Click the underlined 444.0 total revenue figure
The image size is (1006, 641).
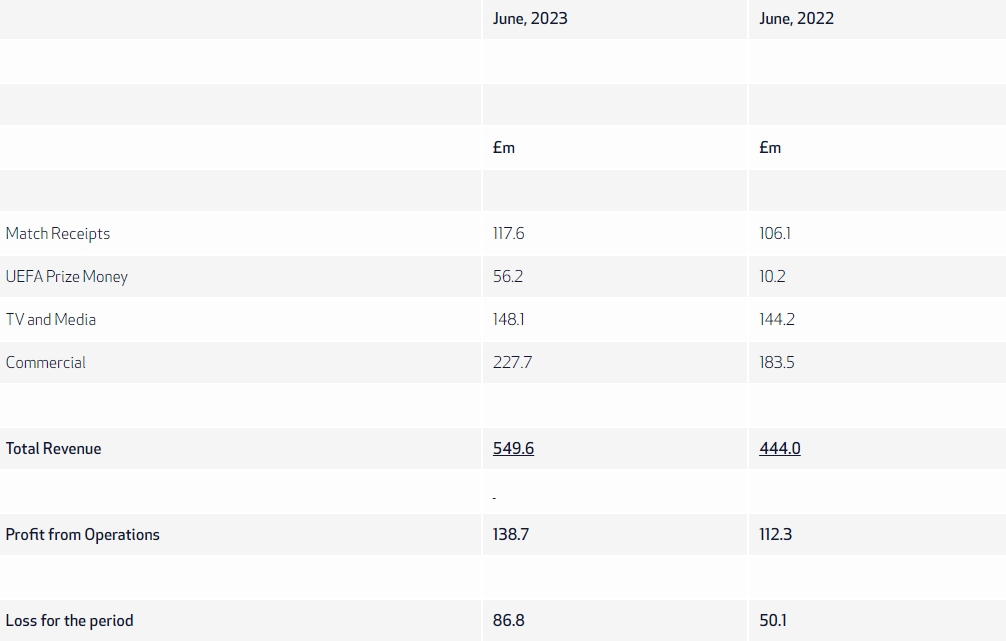pos(780,448)
